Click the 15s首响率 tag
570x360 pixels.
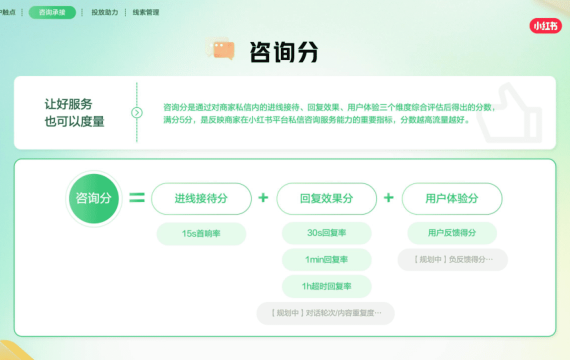[201, 233]
